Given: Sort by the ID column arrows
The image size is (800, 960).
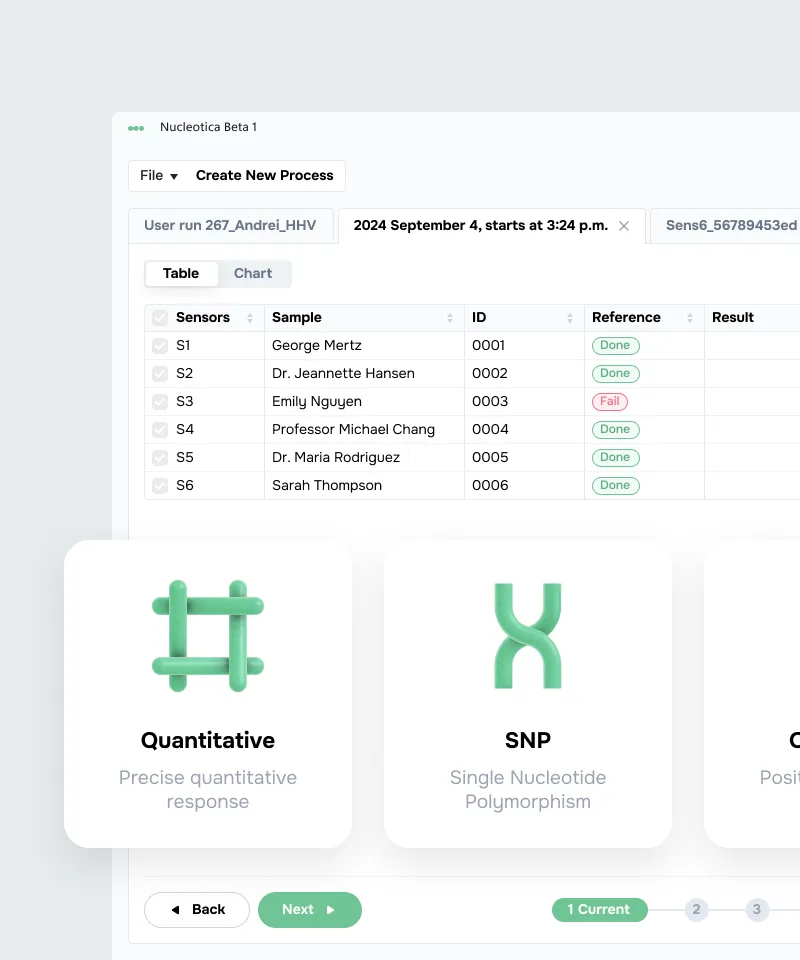Looking at the screenshot, I should 570,318.
